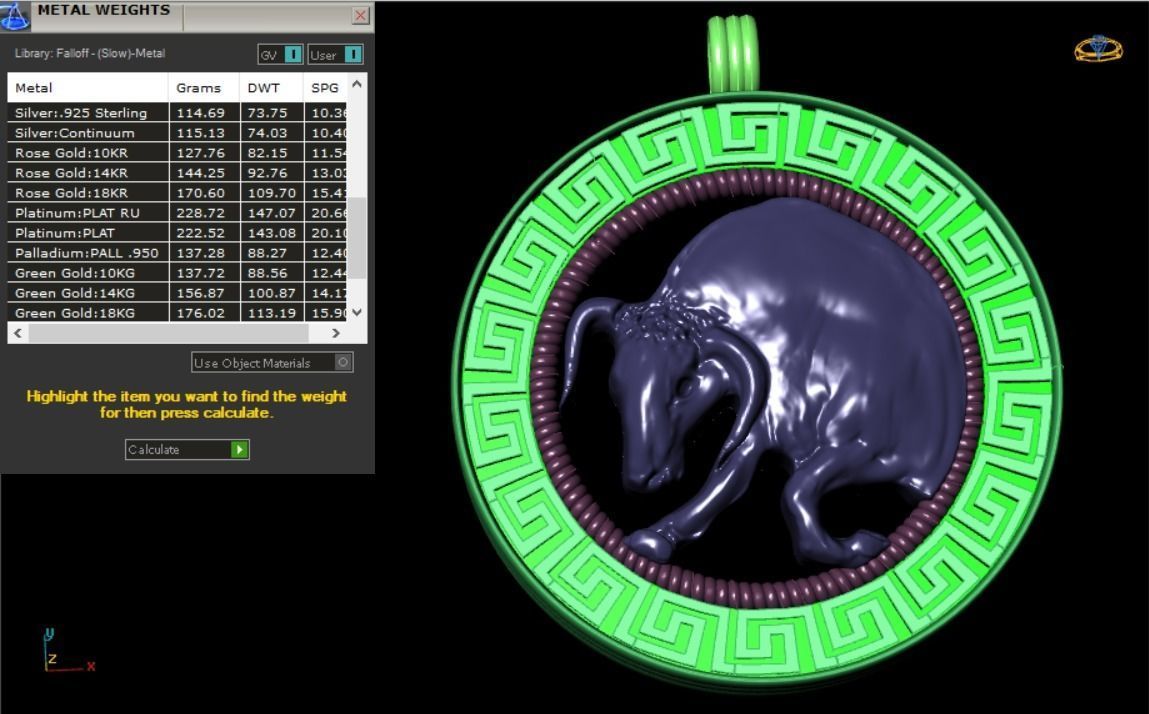This screenshot has width=1149, height=714.
Task: Click the table scroll up arrow
Action: [357, 84]
